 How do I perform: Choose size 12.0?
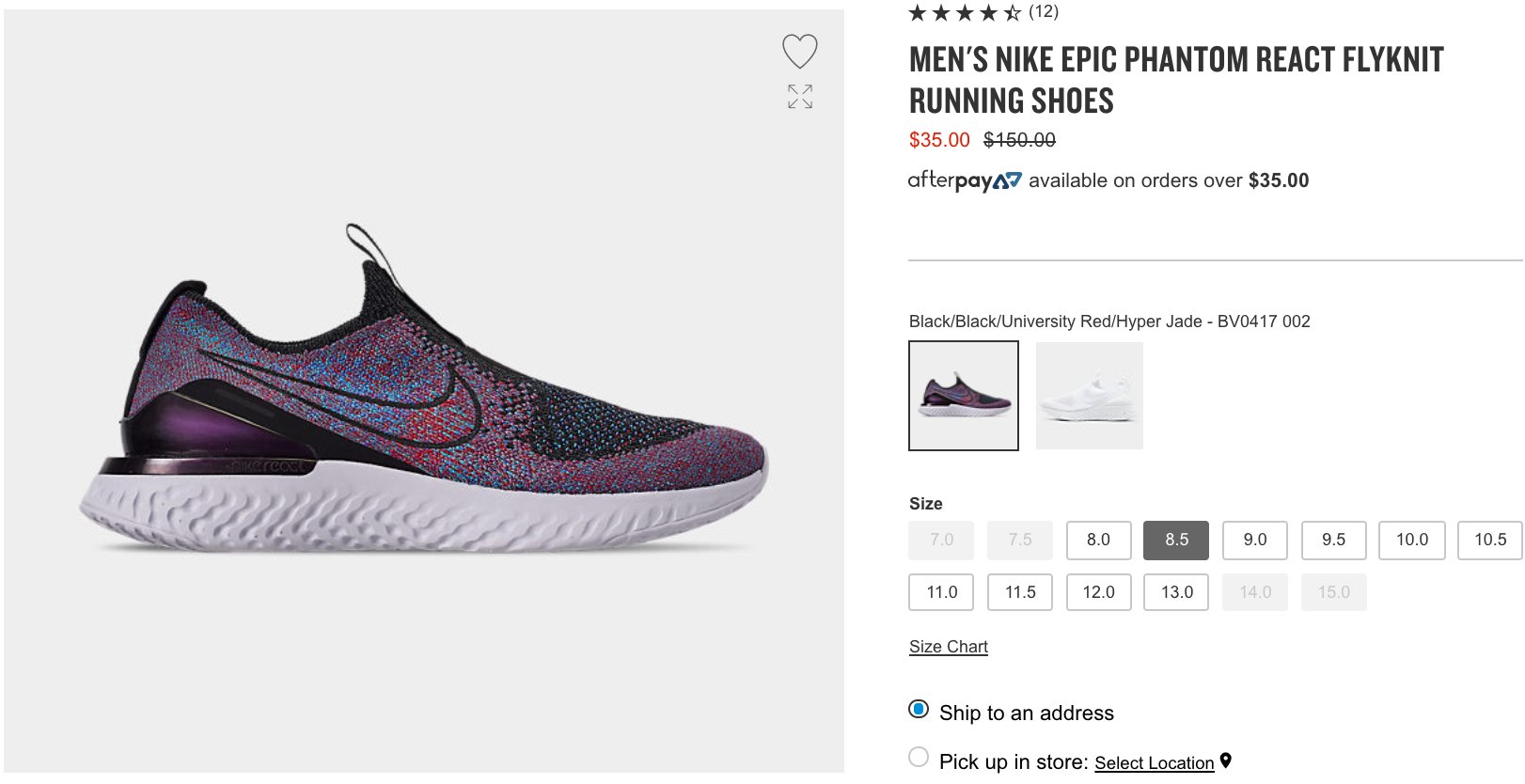[x=1098, y=592]
